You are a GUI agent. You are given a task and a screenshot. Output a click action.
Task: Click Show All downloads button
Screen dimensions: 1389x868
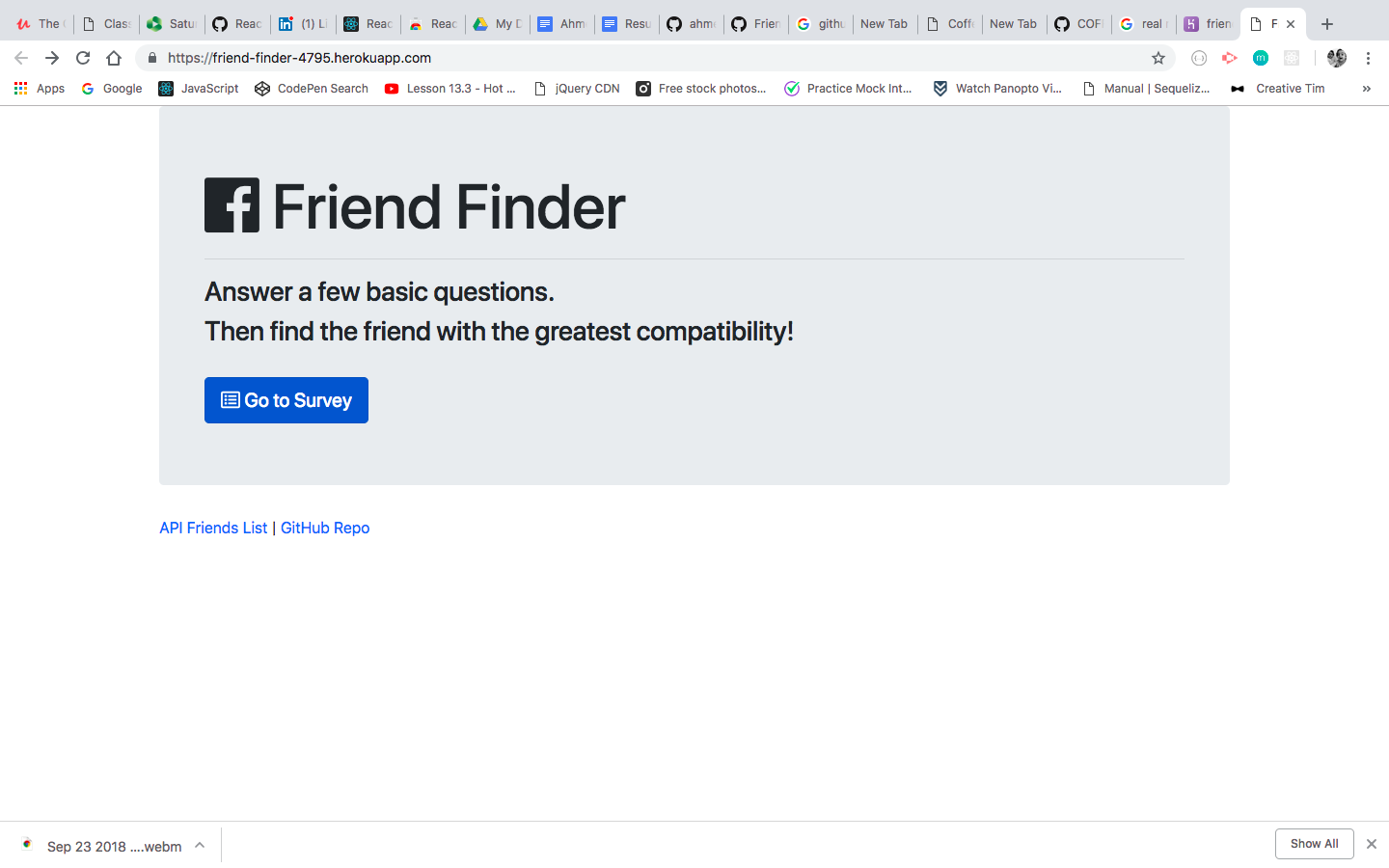pyautogui.click(x=1314, y=844)
